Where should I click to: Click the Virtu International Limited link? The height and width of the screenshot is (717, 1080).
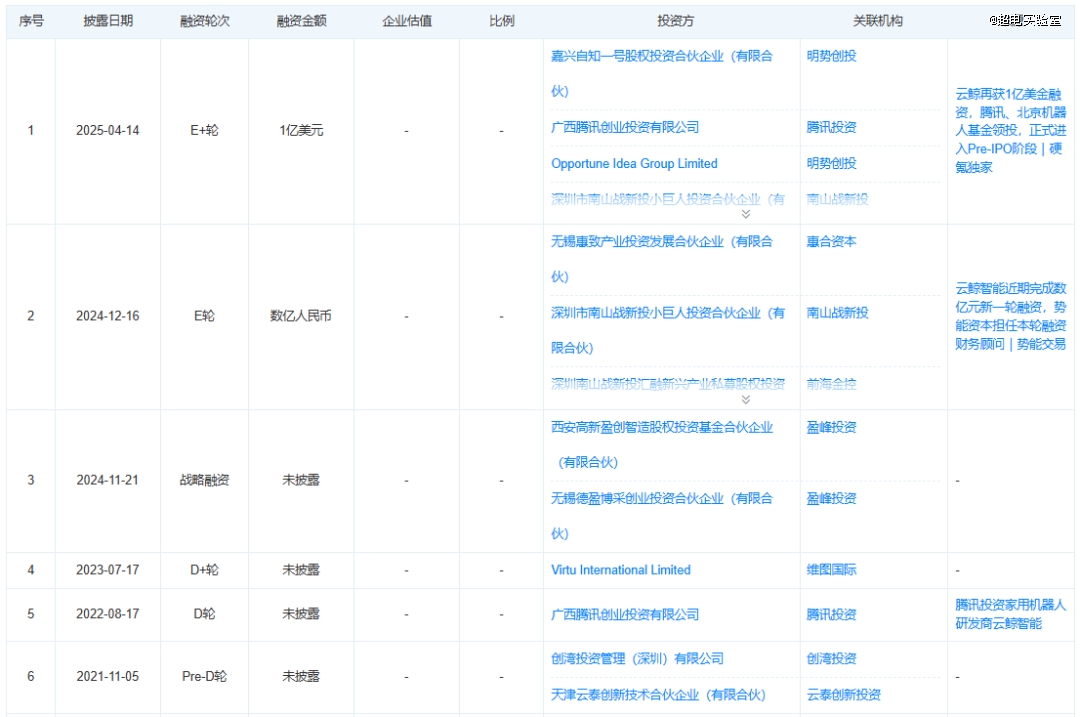click(x=620, y=570)
